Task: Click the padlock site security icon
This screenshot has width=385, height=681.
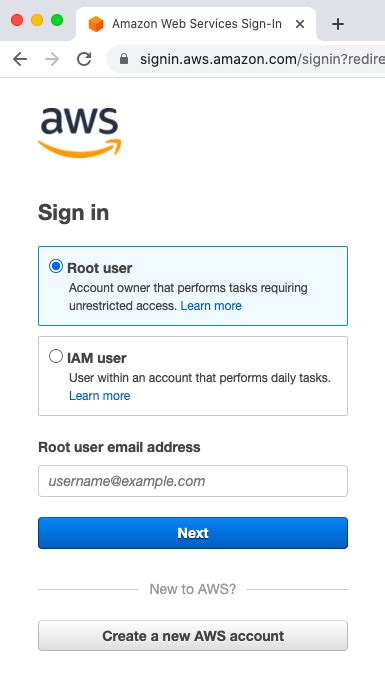Action: [124, 59]
